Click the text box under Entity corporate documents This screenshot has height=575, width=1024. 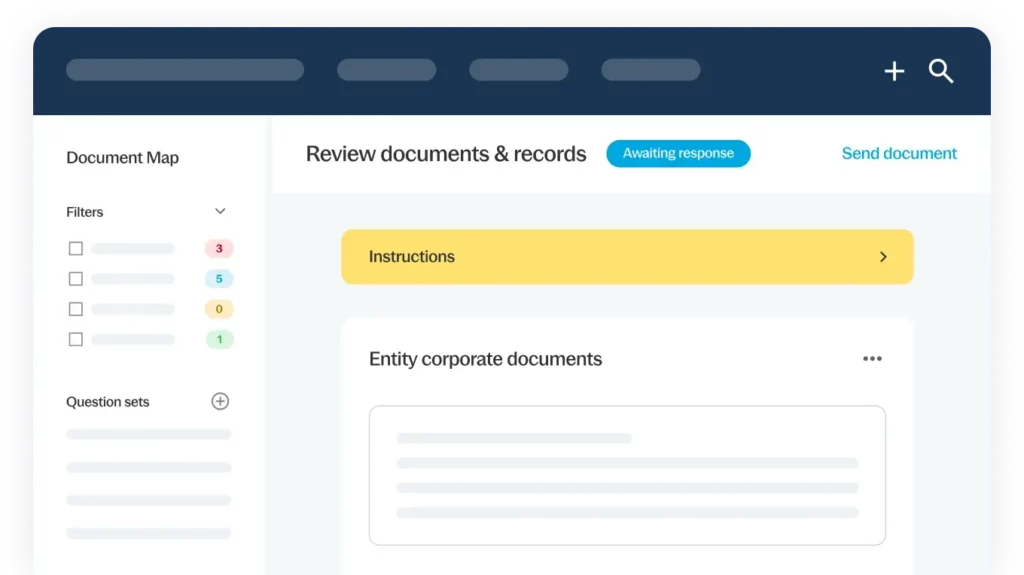point(627,475)
